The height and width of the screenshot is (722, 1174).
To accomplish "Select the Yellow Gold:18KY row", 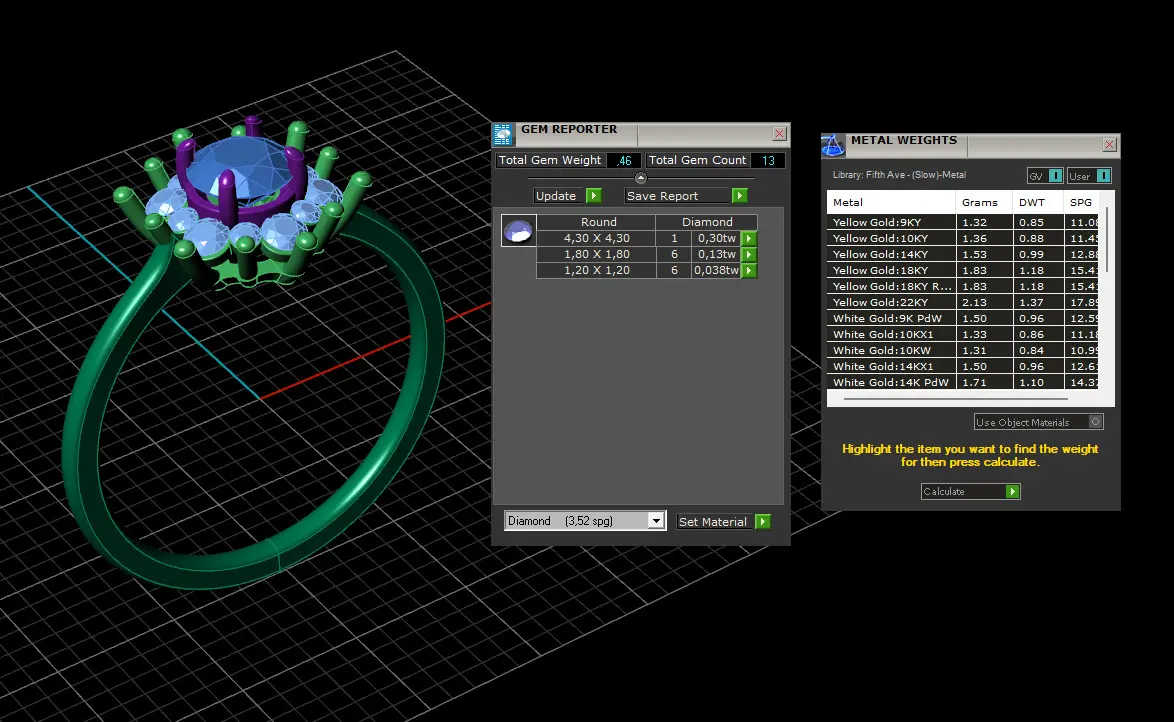I will 963,270.
